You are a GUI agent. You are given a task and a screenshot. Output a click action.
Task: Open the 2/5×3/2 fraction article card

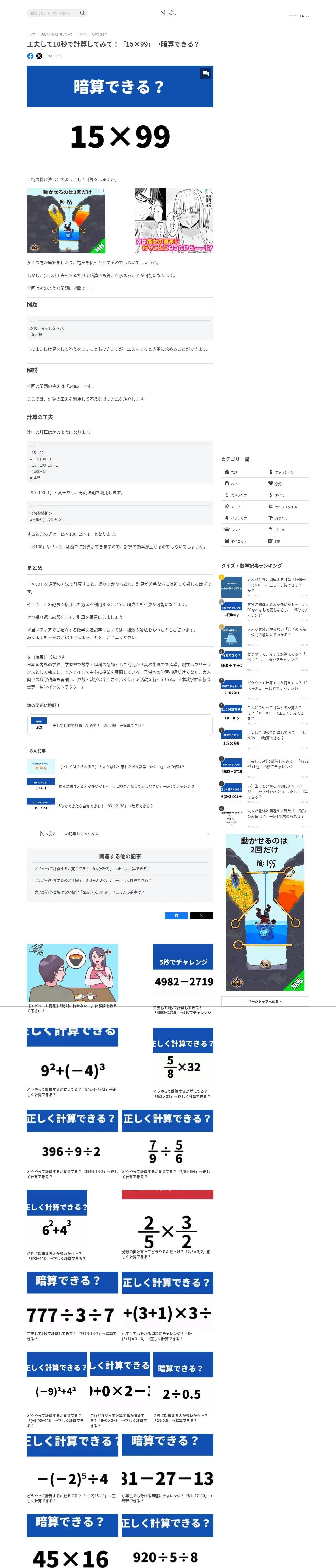pos(167,1224)
